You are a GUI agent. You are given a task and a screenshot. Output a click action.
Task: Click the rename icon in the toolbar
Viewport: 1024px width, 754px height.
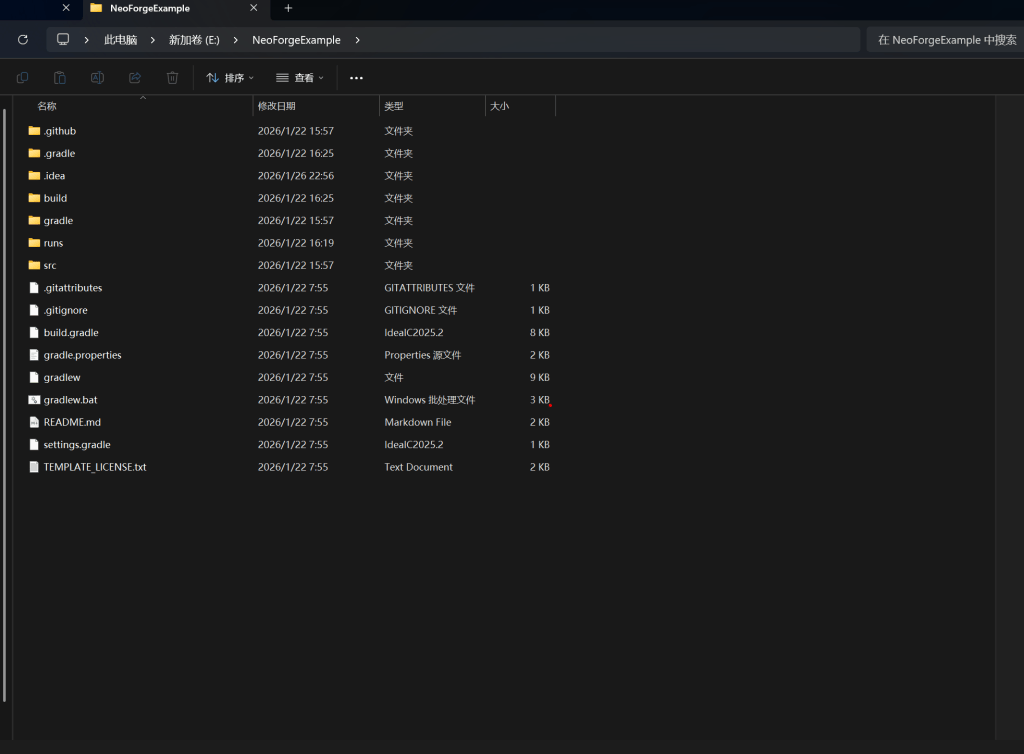(x=97, y=78)
